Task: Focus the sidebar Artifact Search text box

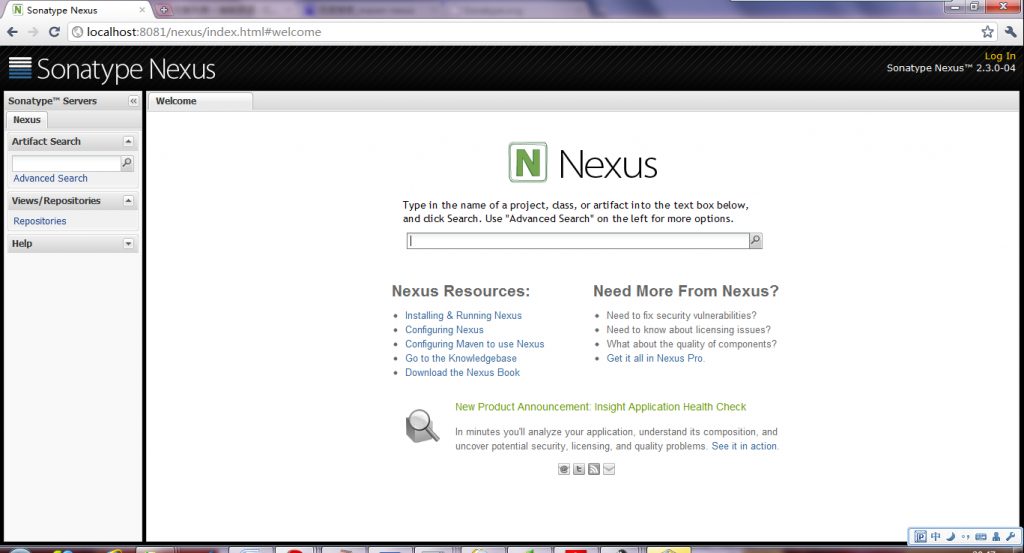Action: 67,163
